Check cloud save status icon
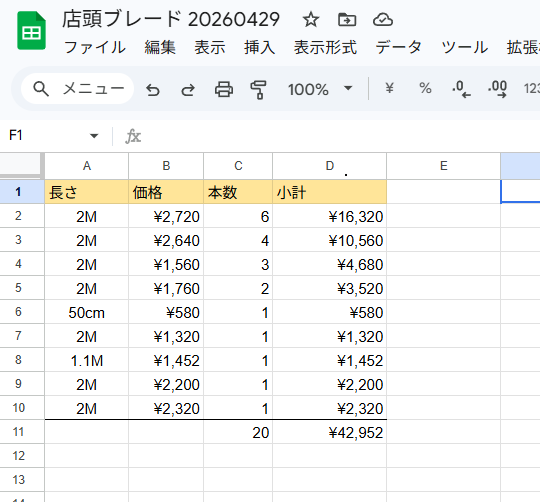 click(383, 20)
